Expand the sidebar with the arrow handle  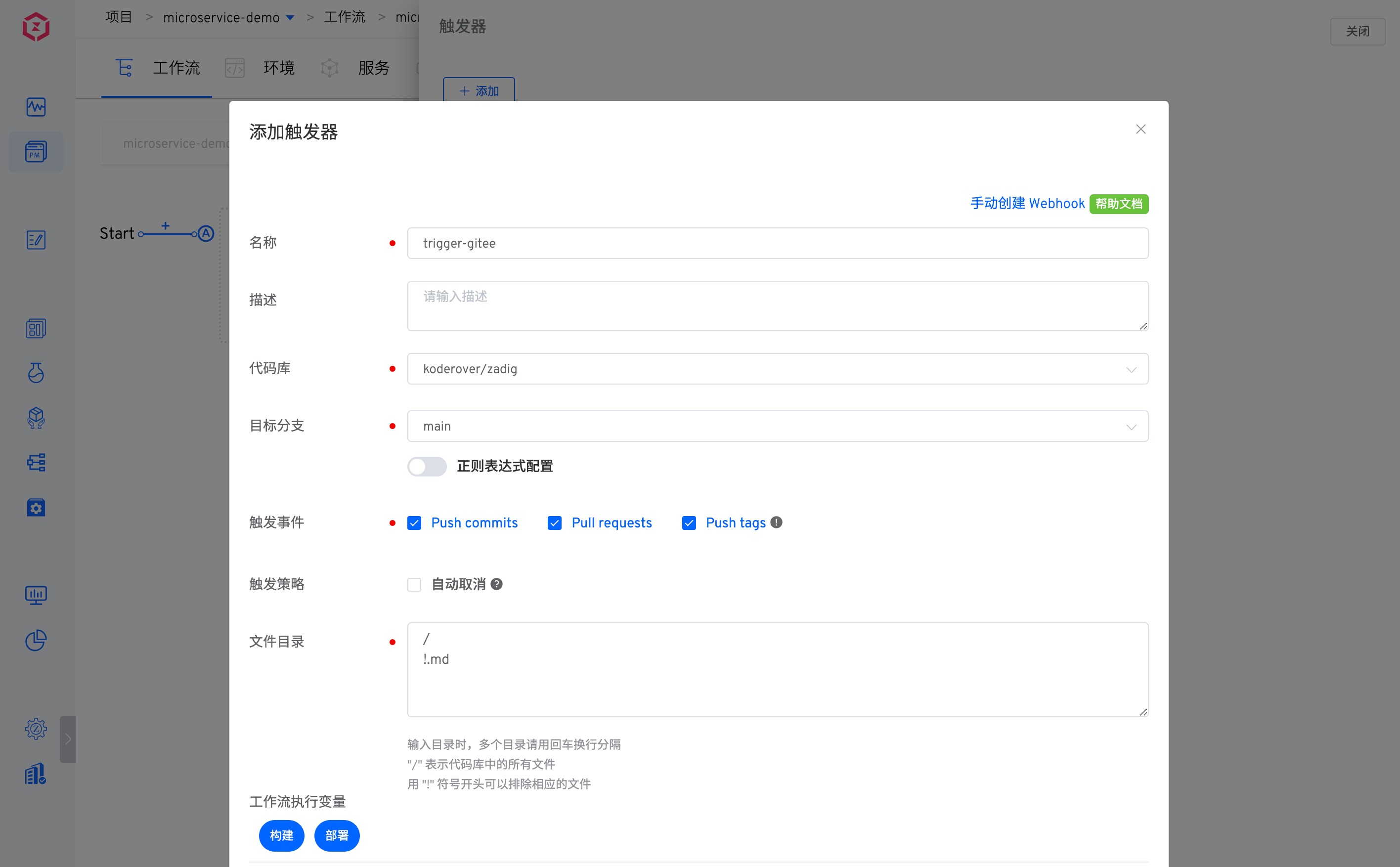(68, 738)
